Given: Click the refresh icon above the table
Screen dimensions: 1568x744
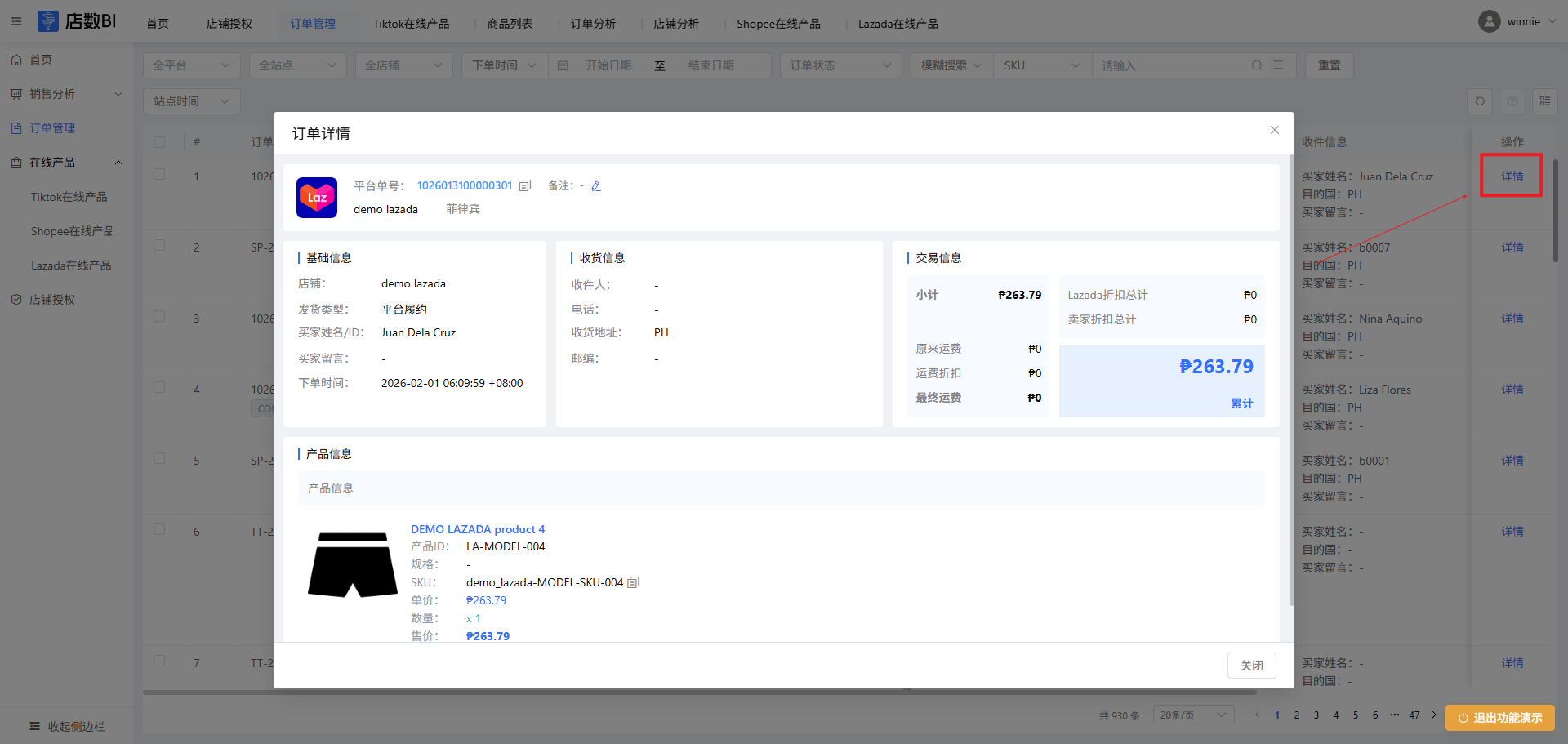Looking at the screenshot, I should 1480,101.
